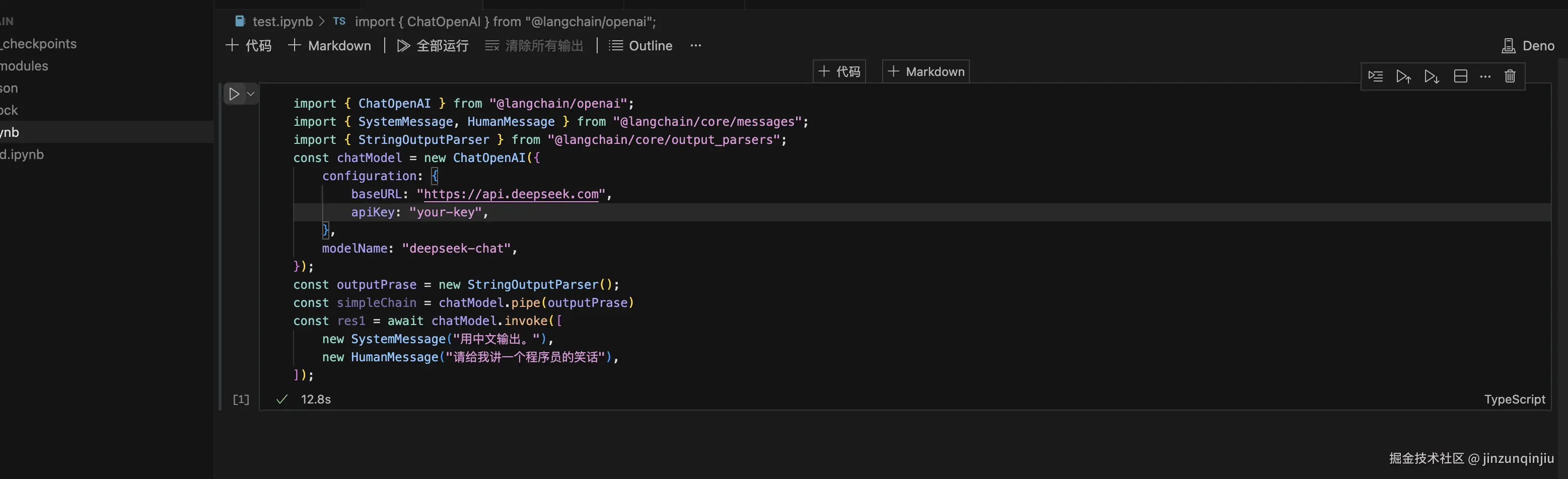Run the current notebook cell
Screen dimensions: 1568x479
(x=234, y=94)
